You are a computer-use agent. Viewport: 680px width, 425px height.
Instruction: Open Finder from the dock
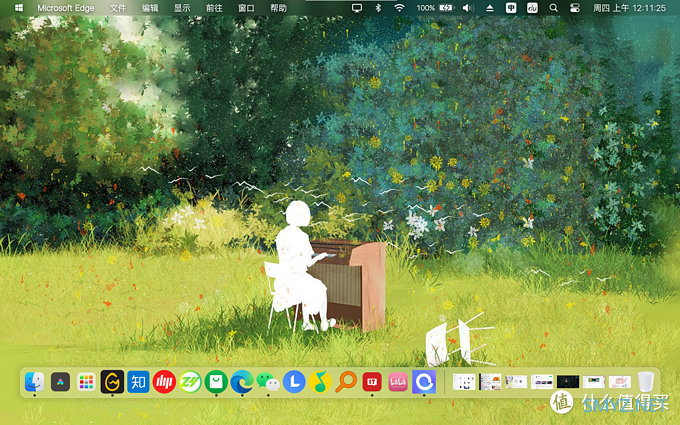tap(34, 382)
